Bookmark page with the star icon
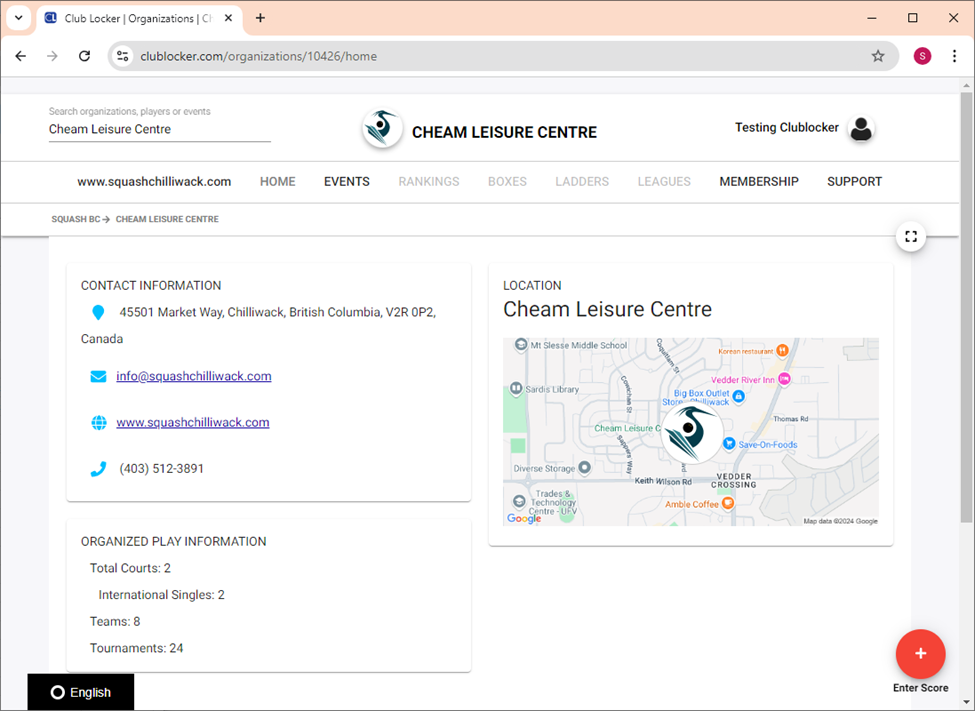975x711 pixels. point(878,56)
